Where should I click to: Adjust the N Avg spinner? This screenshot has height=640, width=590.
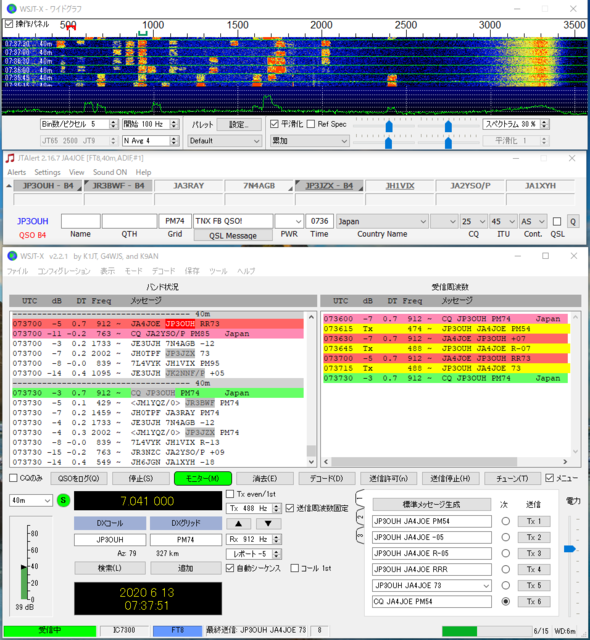tap(174, 141)
